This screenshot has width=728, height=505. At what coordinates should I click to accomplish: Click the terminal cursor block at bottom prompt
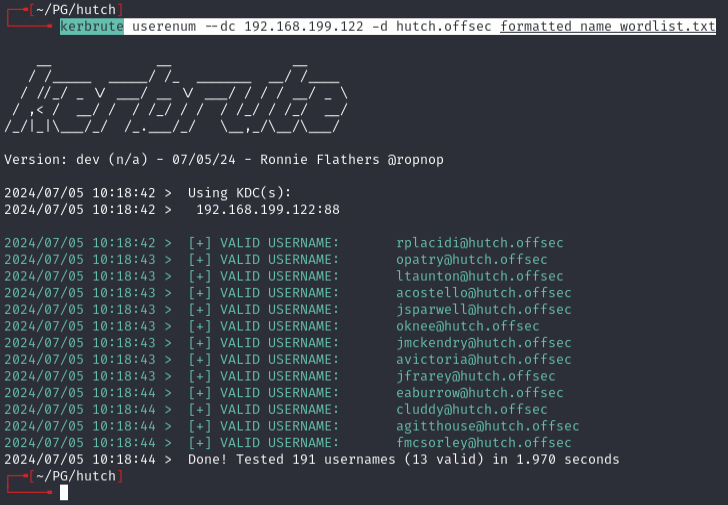click(64, 492)
